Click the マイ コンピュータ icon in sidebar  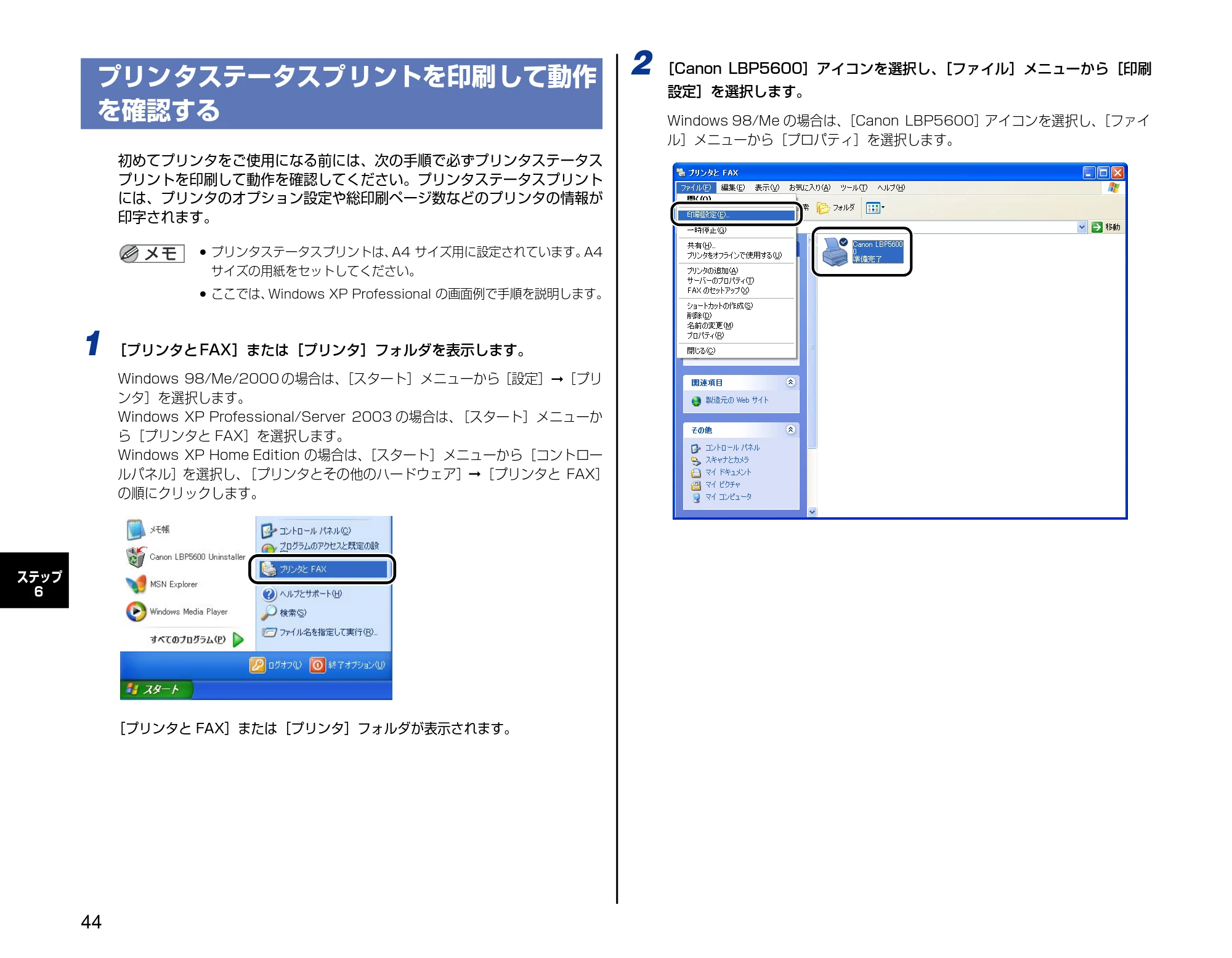point(696,497)
